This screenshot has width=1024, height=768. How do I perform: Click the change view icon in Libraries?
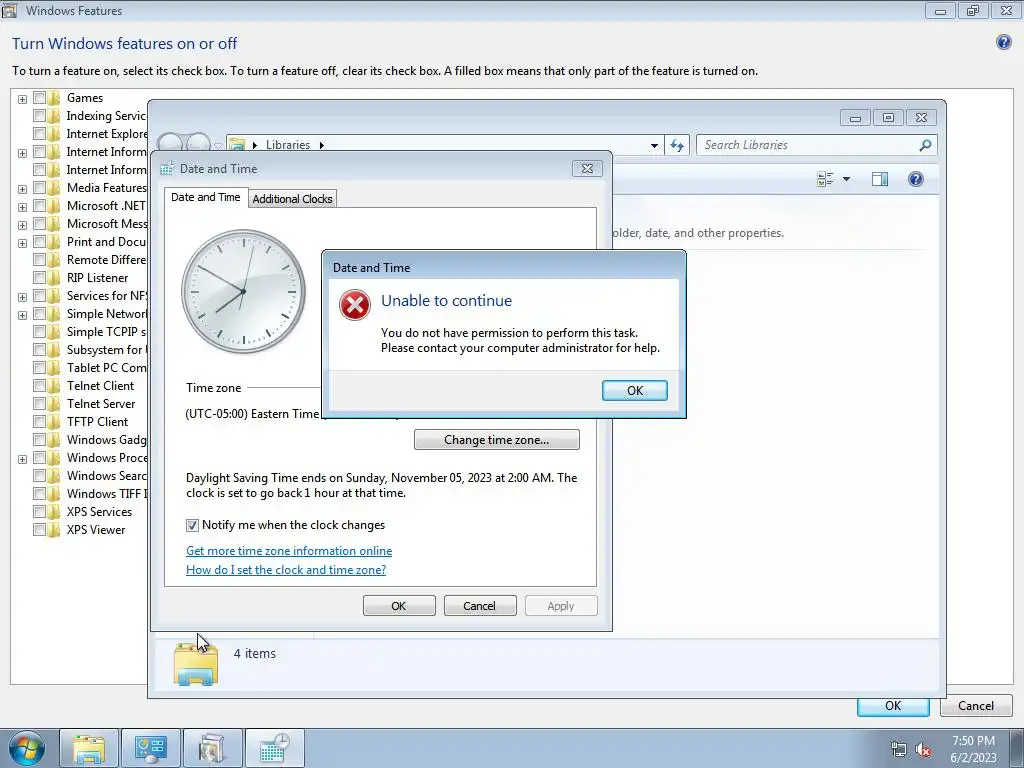tap(825, 179)
